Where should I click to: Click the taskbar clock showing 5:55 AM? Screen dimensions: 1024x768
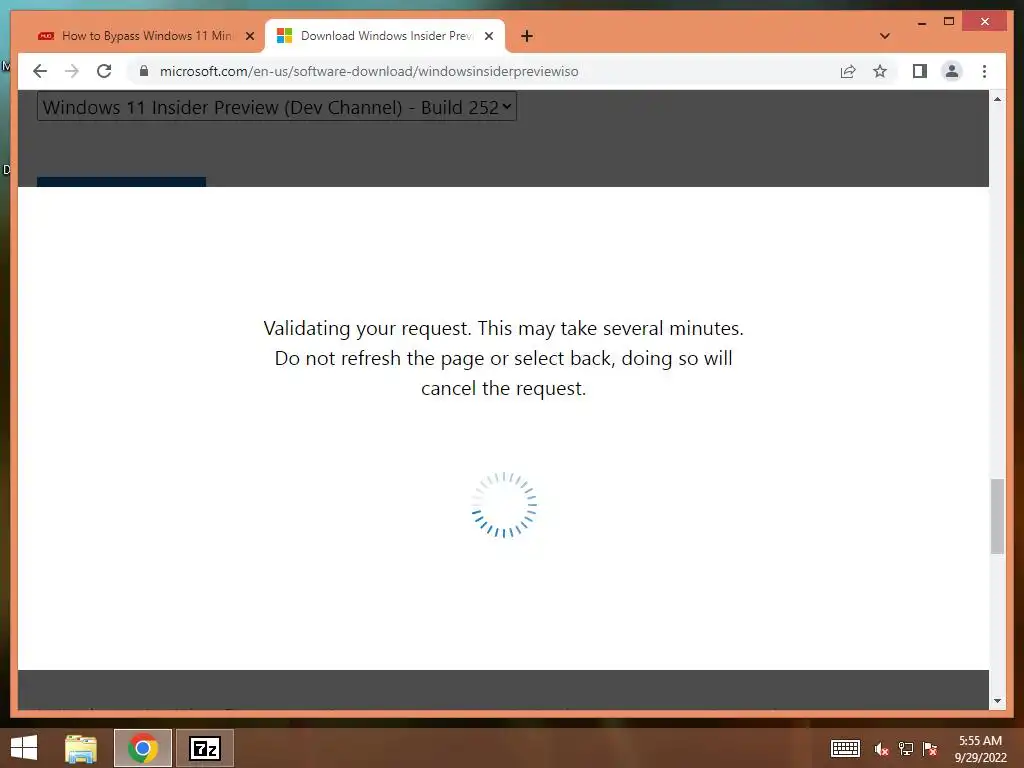(980, 748)
